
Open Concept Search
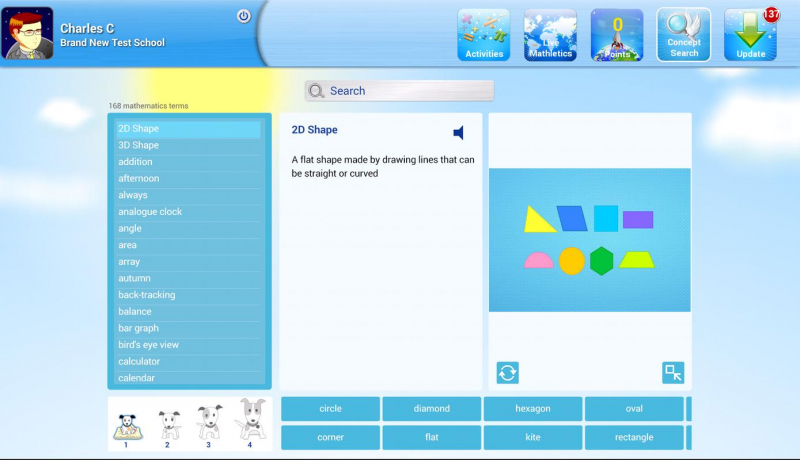(x=684, y=35)
